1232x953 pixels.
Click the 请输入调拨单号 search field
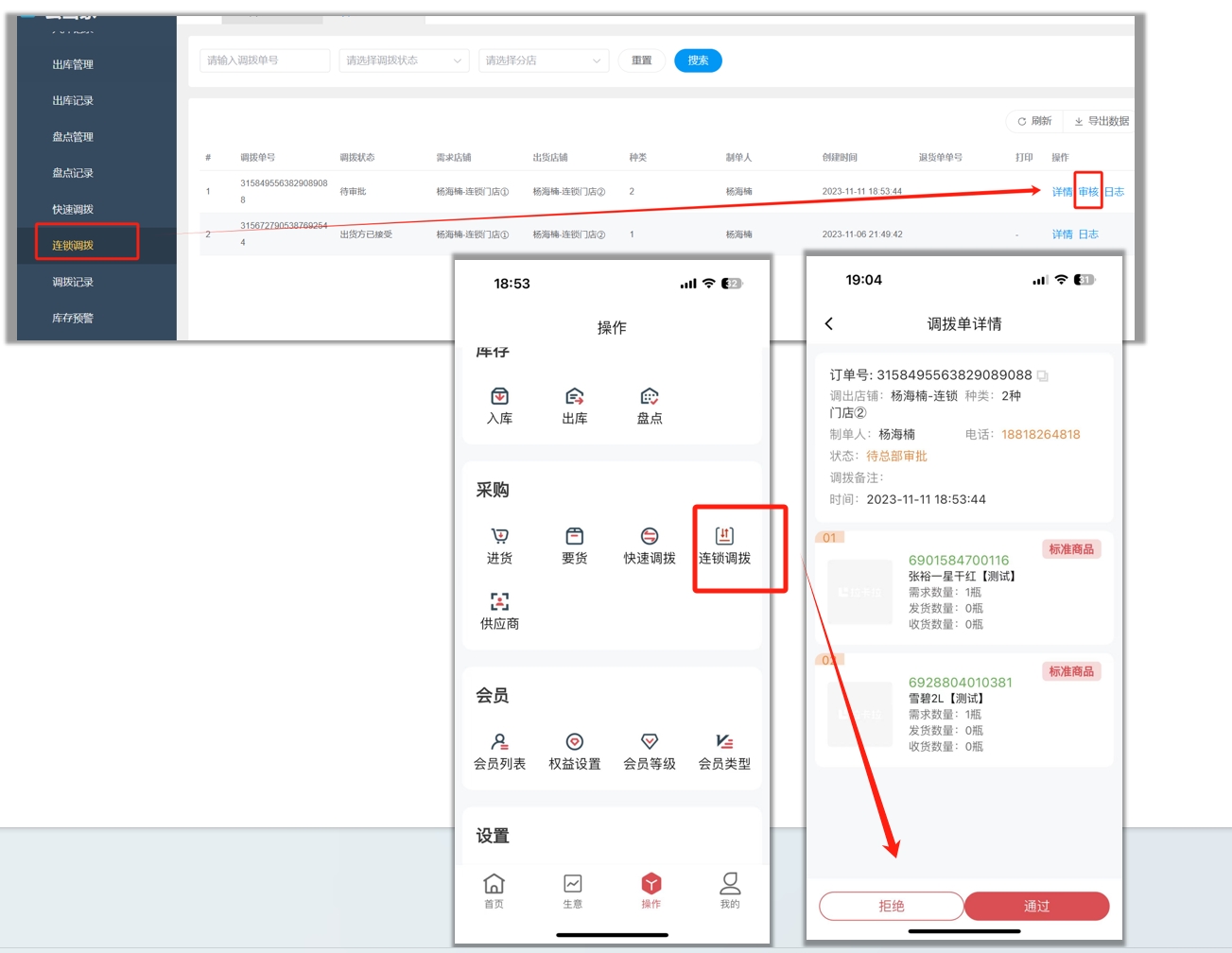click(265, 61)
